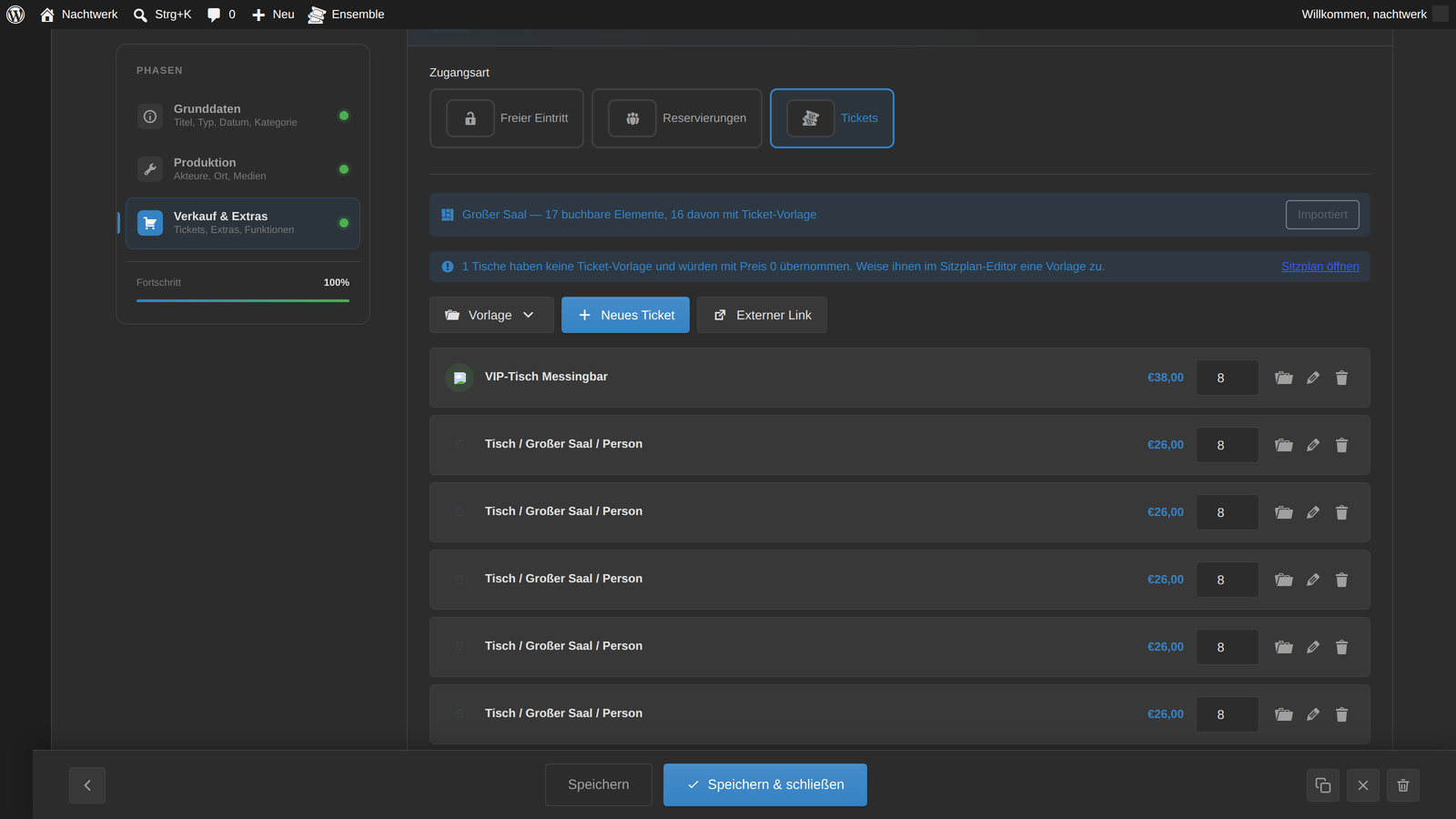Click Speichern without closing
This screenshot has width=1456, height=819.
click(x=599, y=784)
